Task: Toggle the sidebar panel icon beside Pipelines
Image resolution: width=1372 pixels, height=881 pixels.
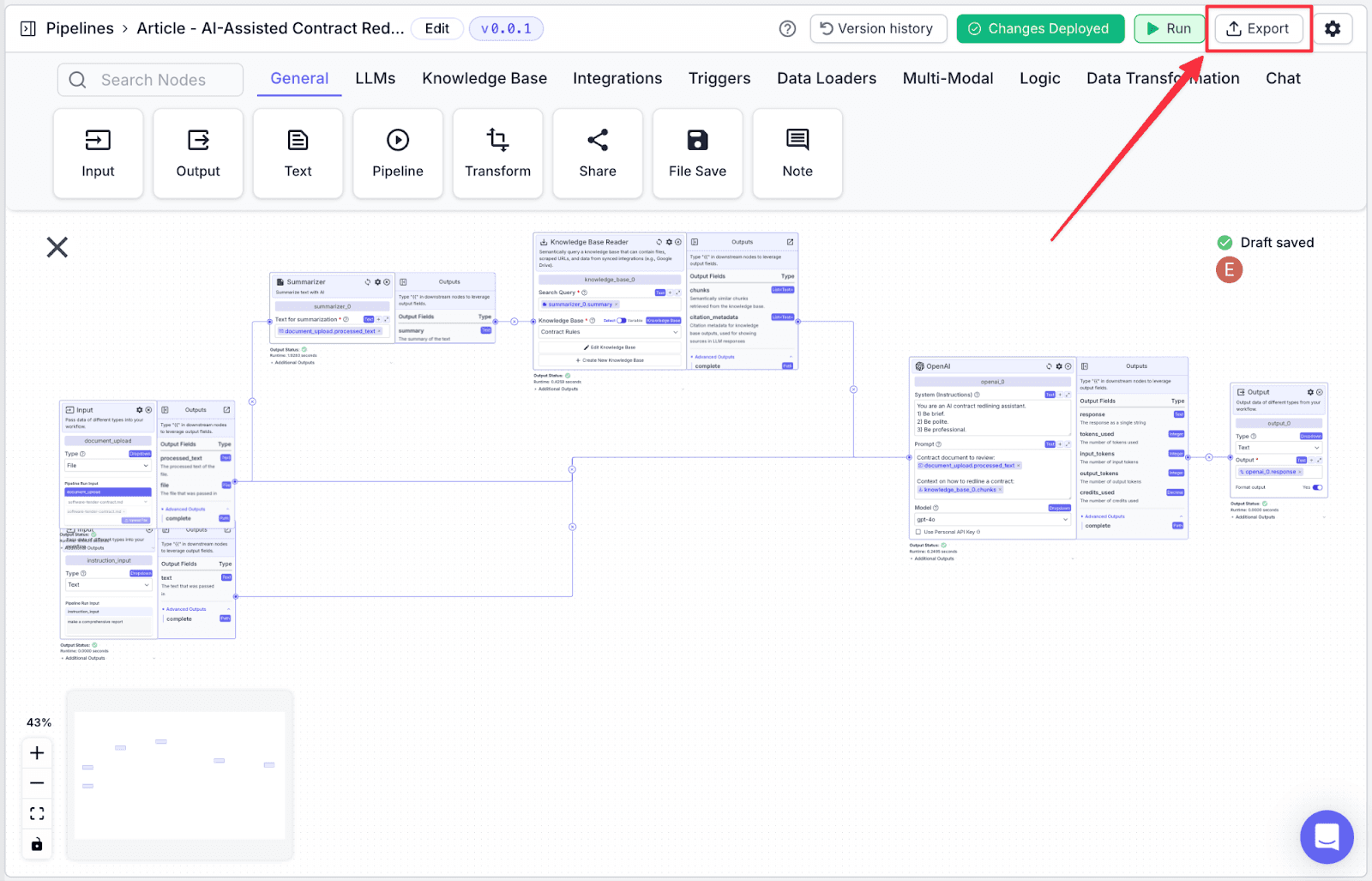Action: coord(28,28)
